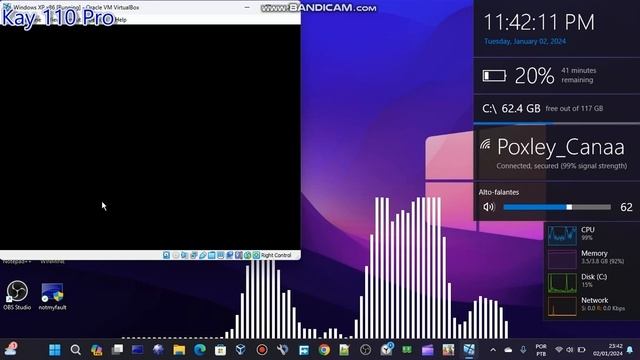Open OBS Studio from the taskbar
This screenshot has width=640, height=360.
click(365, 350)
